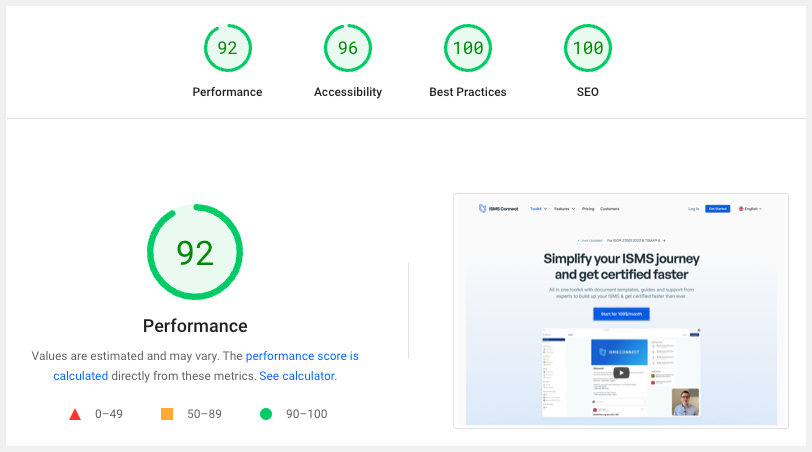This screenshot has height=452, width=812.
Task: Click the Performance score gauge showing 92 at top
Action: 227,48
